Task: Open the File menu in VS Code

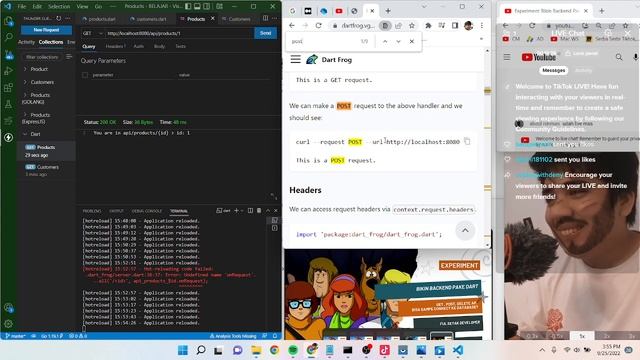Action: point(22,7)
